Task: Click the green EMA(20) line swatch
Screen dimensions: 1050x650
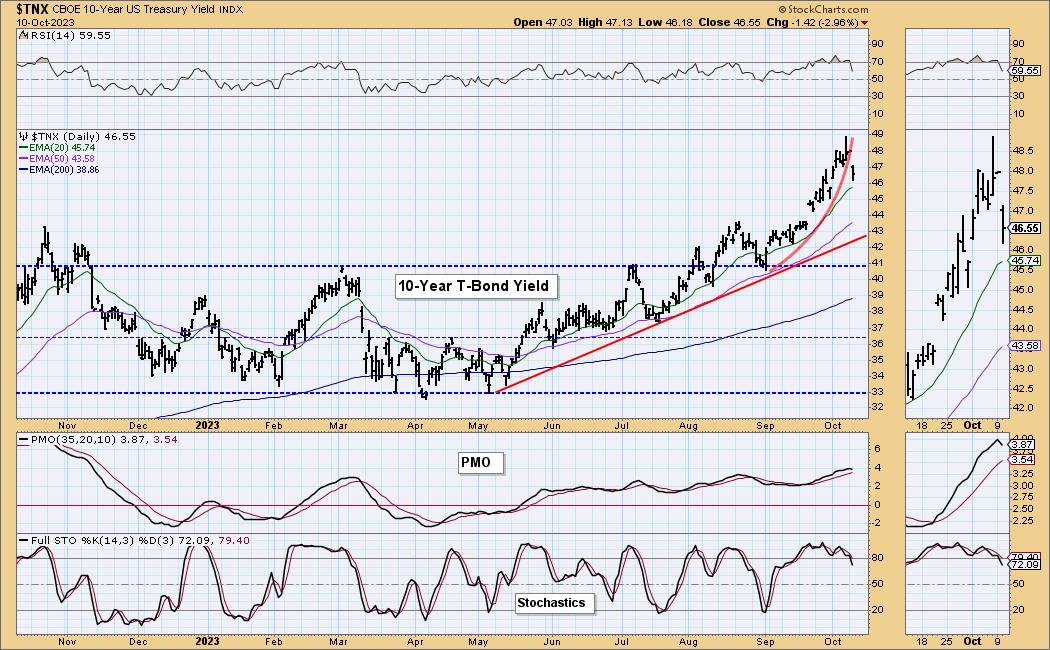Action: [23, 147]
